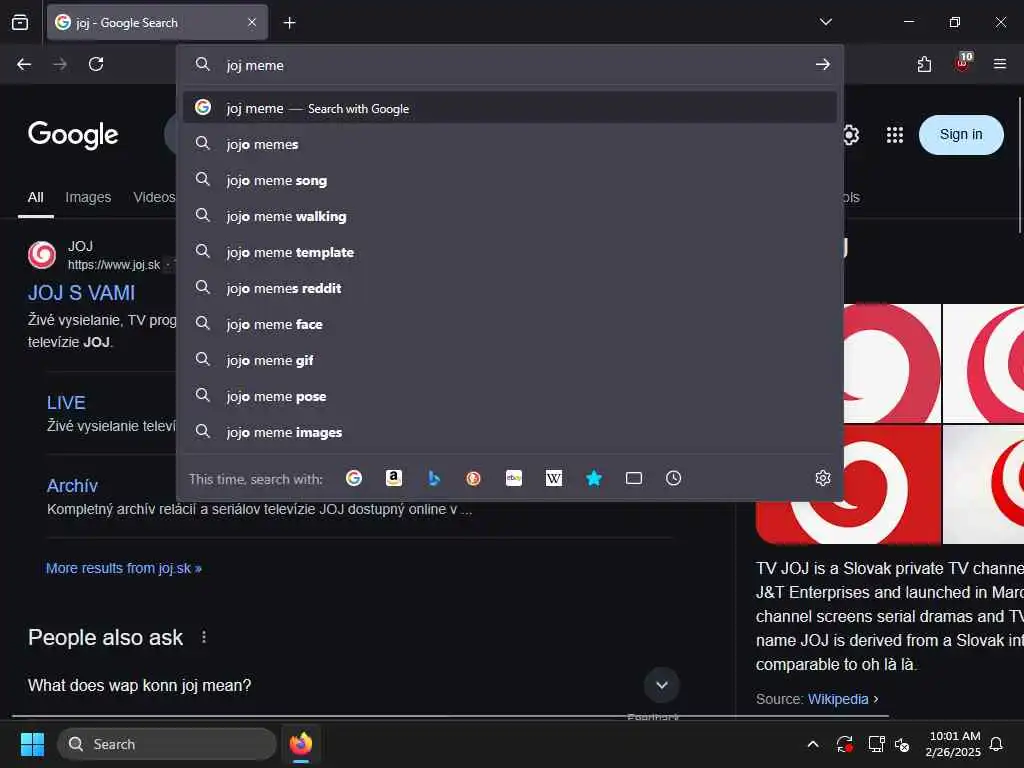Viewport: 1024px width, 768px height.
Task: Choose the 'jojo meme images' suggestion
Action: [509, 432]
